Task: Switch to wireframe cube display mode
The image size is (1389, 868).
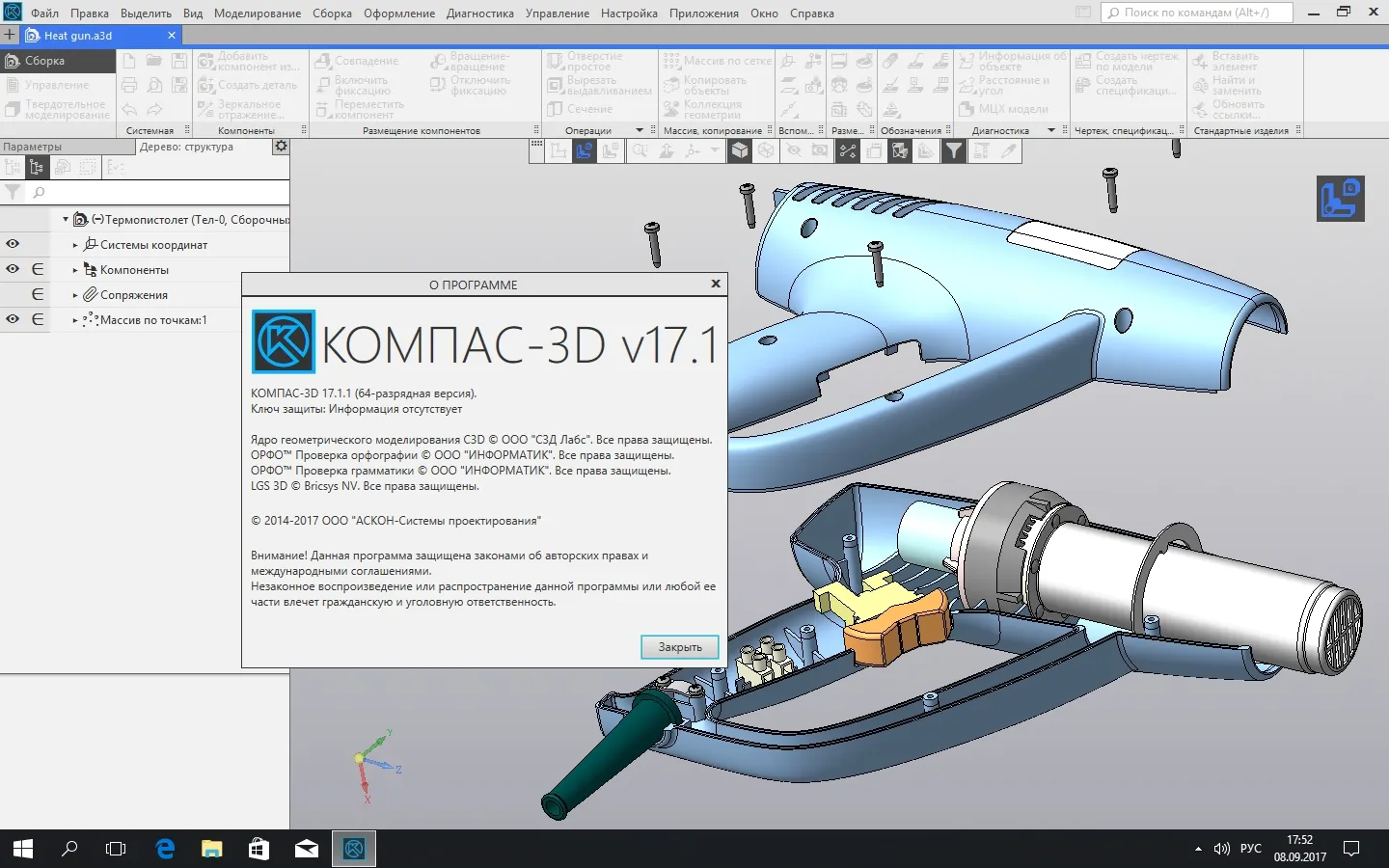Action: click(766, 150)
